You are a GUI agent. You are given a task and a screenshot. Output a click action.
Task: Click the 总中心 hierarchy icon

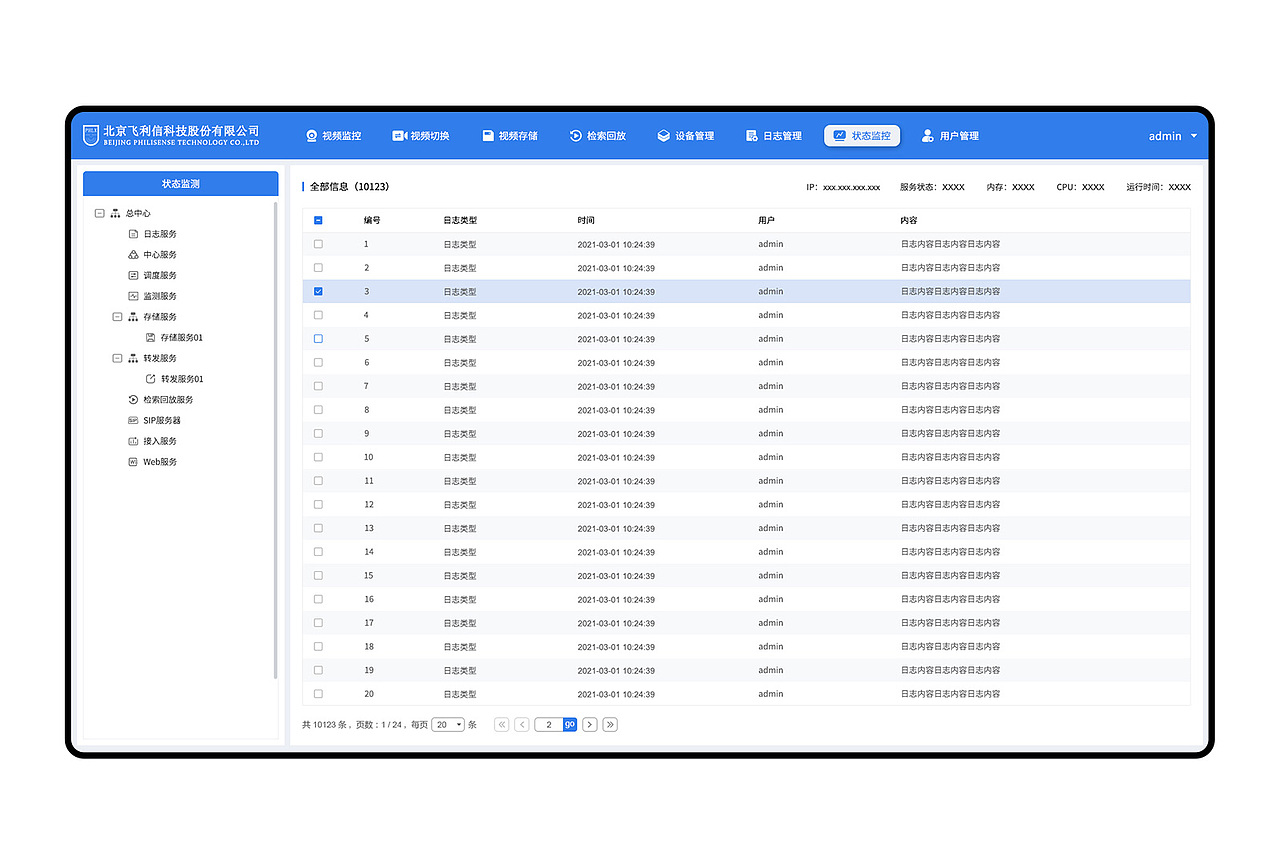coord(116,213)
